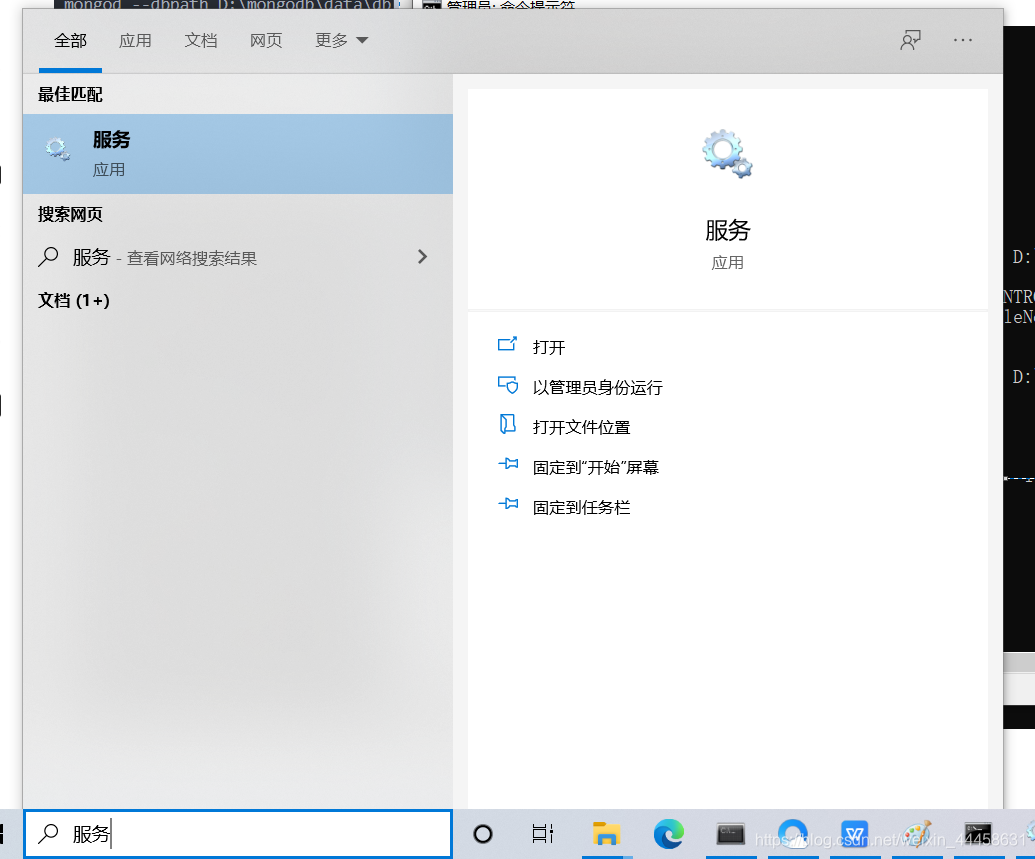
Task: Click the magnifier icon in search box
Action: tap(48, 834)
